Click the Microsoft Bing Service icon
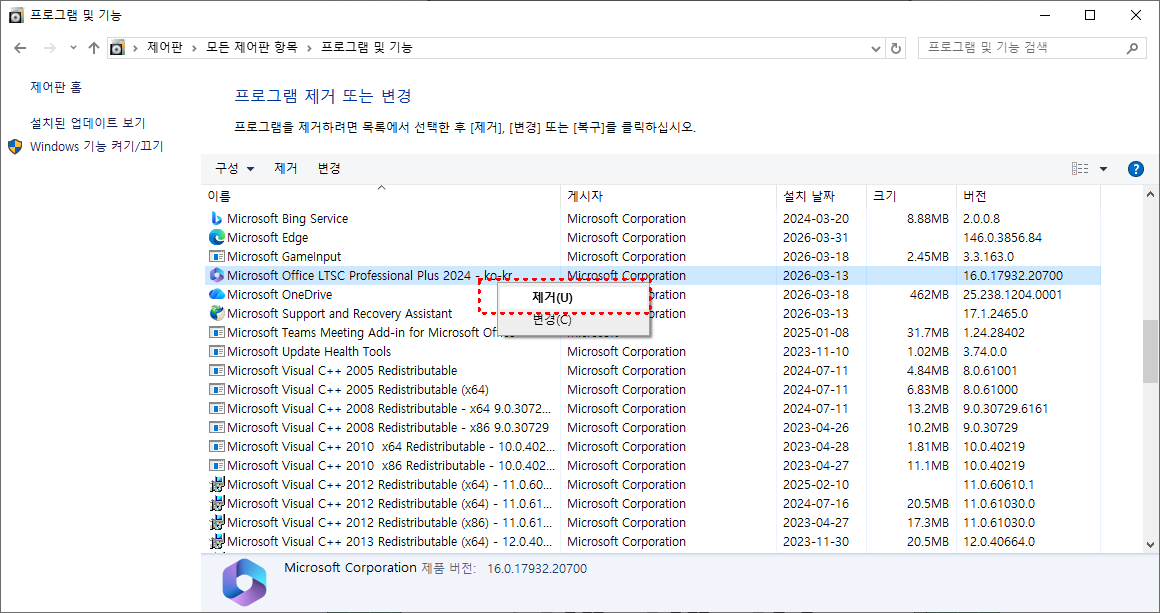1160x613 pixels. [x=216, y=219]
